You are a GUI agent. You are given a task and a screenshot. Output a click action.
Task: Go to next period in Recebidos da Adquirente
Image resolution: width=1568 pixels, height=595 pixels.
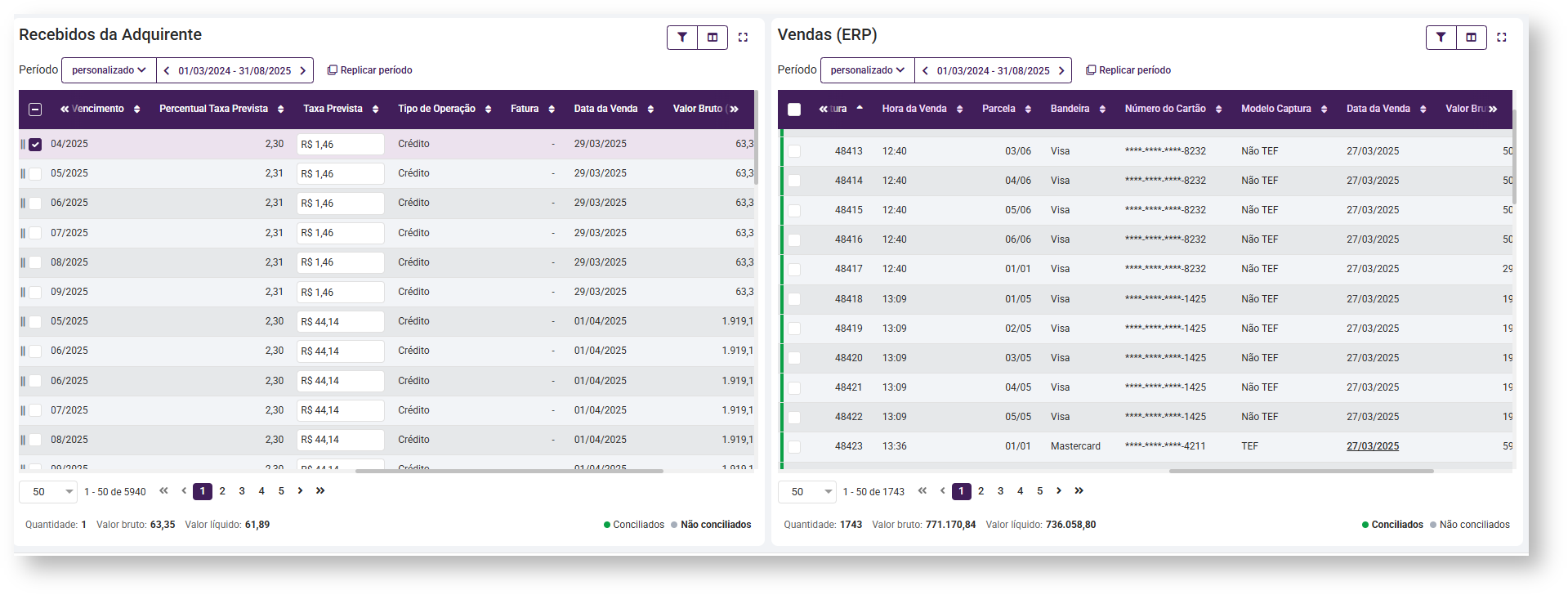(302, 71)
